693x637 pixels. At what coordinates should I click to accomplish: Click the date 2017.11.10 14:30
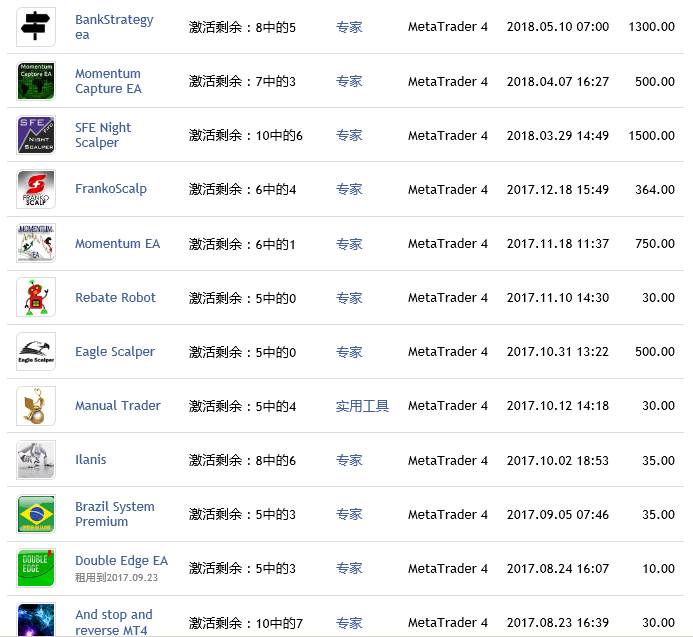[x=558, y=298]
